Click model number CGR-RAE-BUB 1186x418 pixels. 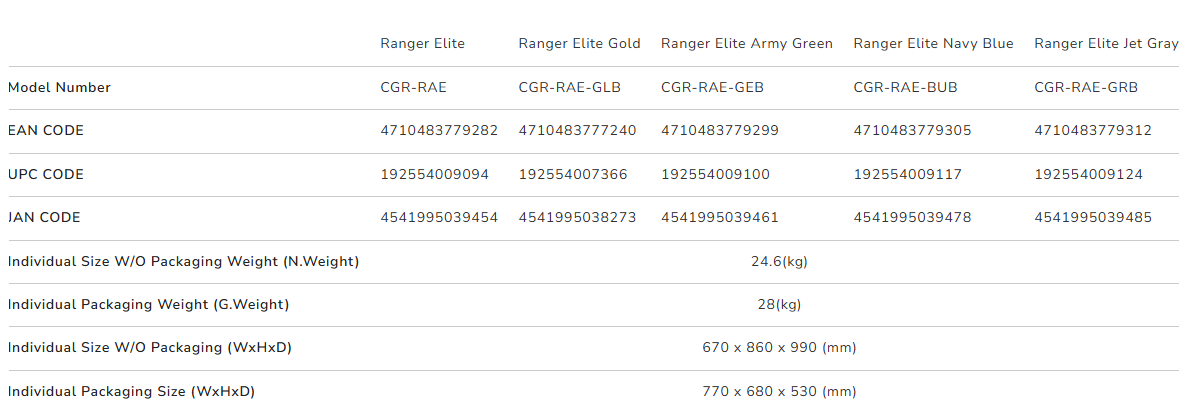tap(905, 88)
